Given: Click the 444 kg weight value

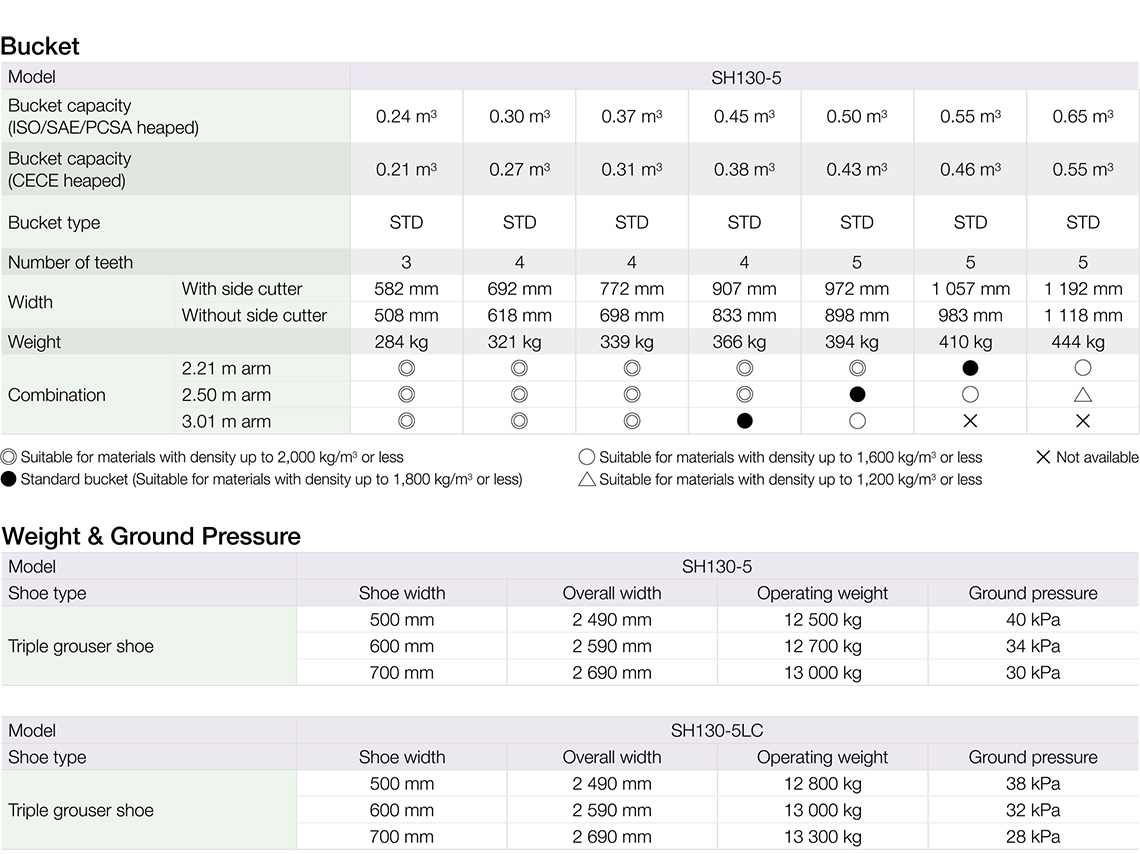Looking at the screenshot, I should tap(1082, 342).
